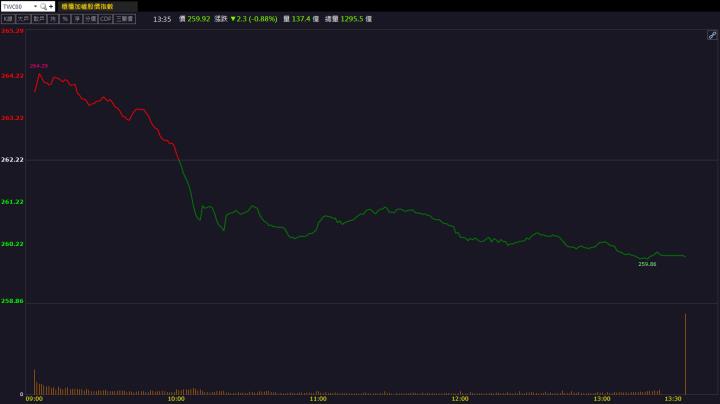Click the total volume value 1295.5
Screen dimensions: 720x404
tap(352, 19)
